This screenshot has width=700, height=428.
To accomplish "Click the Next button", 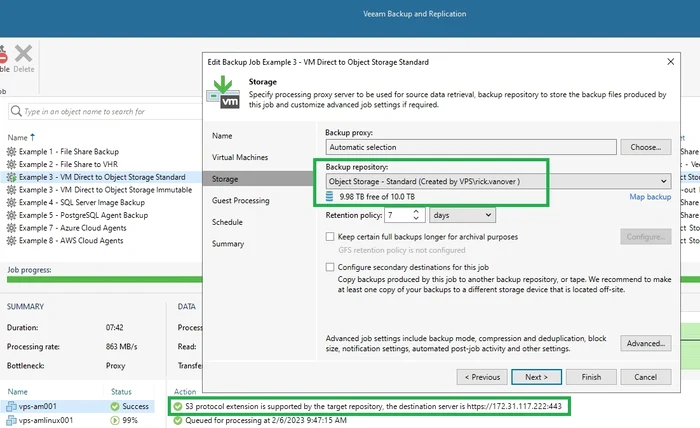I will coord(537,377).
